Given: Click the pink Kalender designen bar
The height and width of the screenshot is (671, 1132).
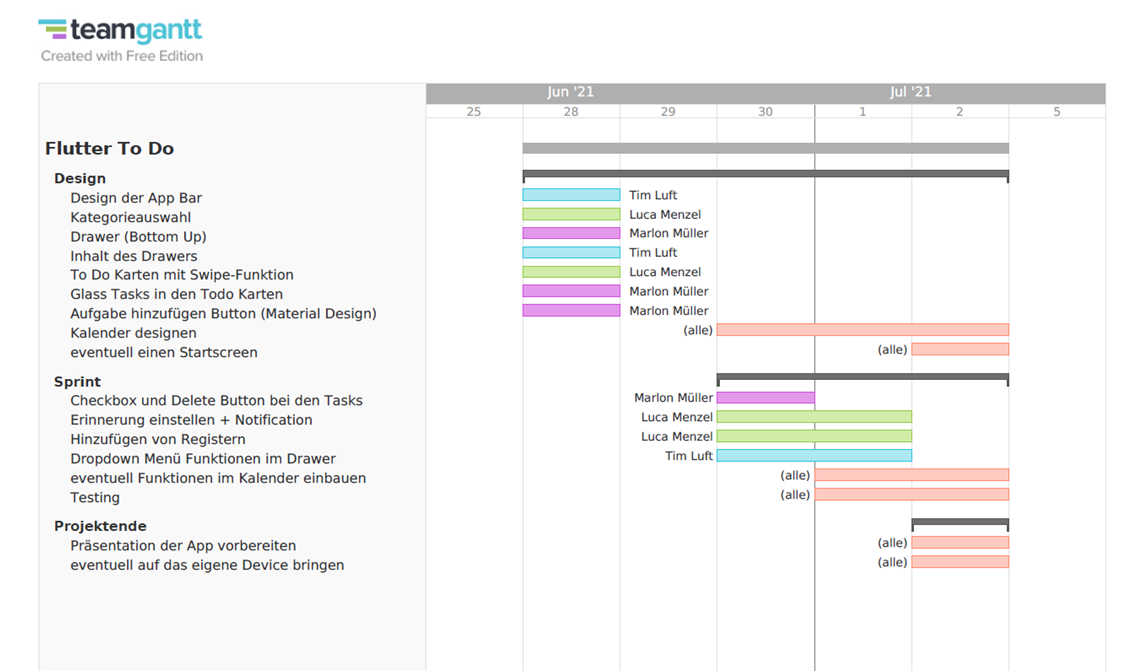Looking at the screenshot, I should pos(862,329).
